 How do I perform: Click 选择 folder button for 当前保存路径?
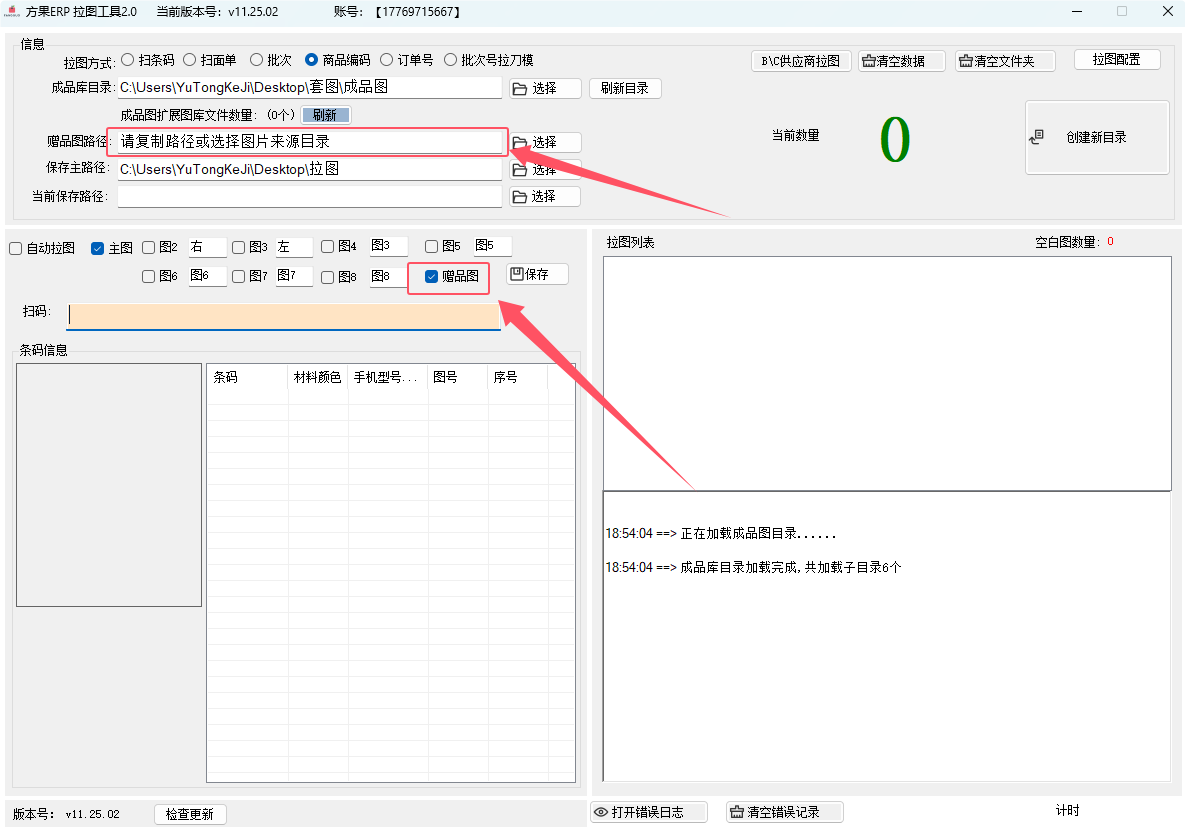coord(545,196)
